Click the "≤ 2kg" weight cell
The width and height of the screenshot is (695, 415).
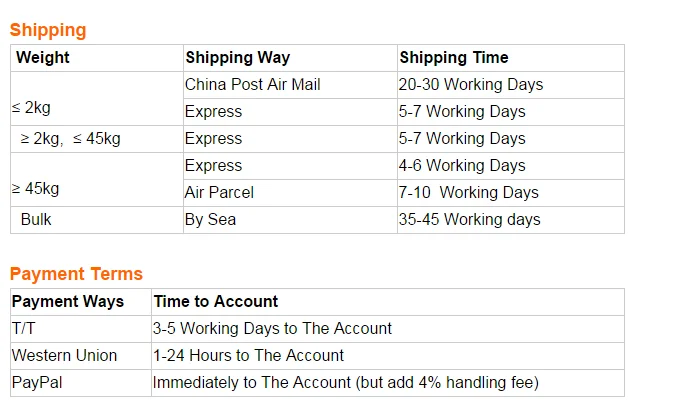click(x=31, y=108)
